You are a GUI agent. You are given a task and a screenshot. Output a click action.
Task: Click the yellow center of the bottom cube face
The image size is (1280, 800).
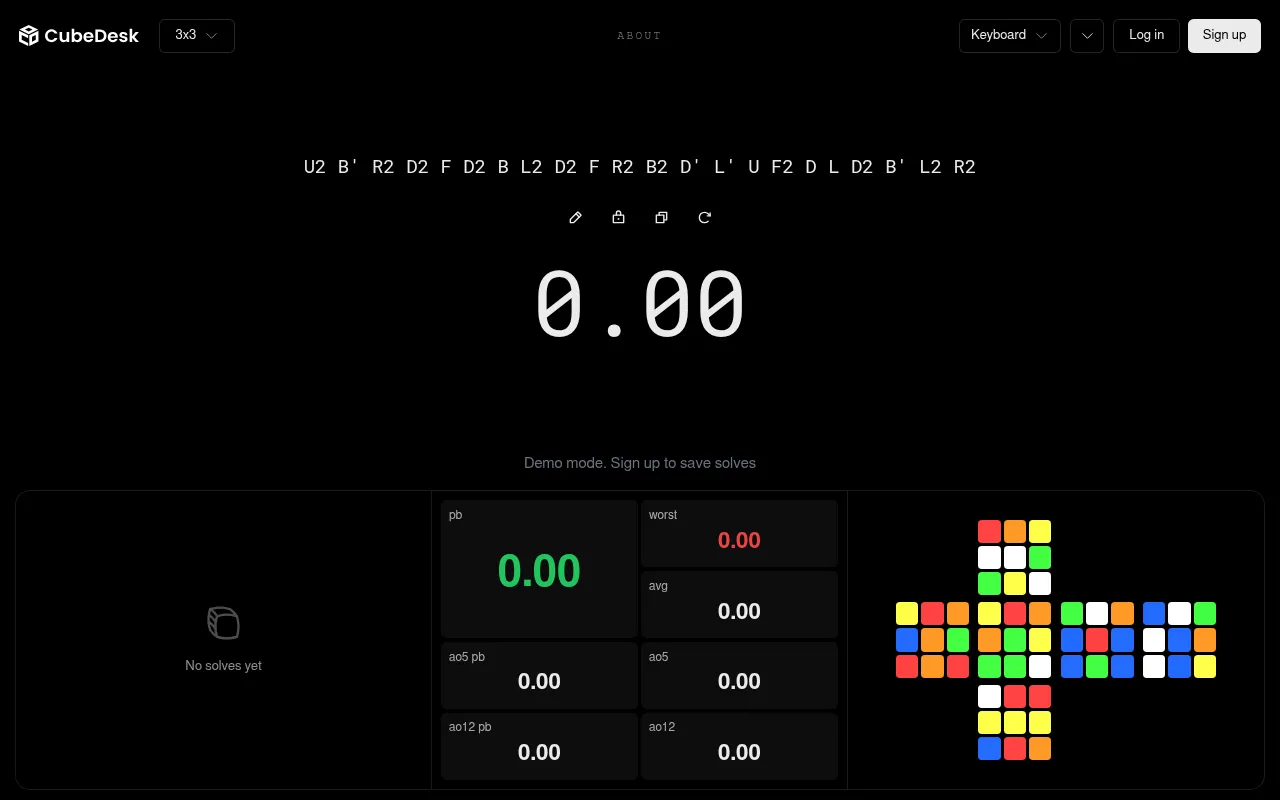point(1015,722)
